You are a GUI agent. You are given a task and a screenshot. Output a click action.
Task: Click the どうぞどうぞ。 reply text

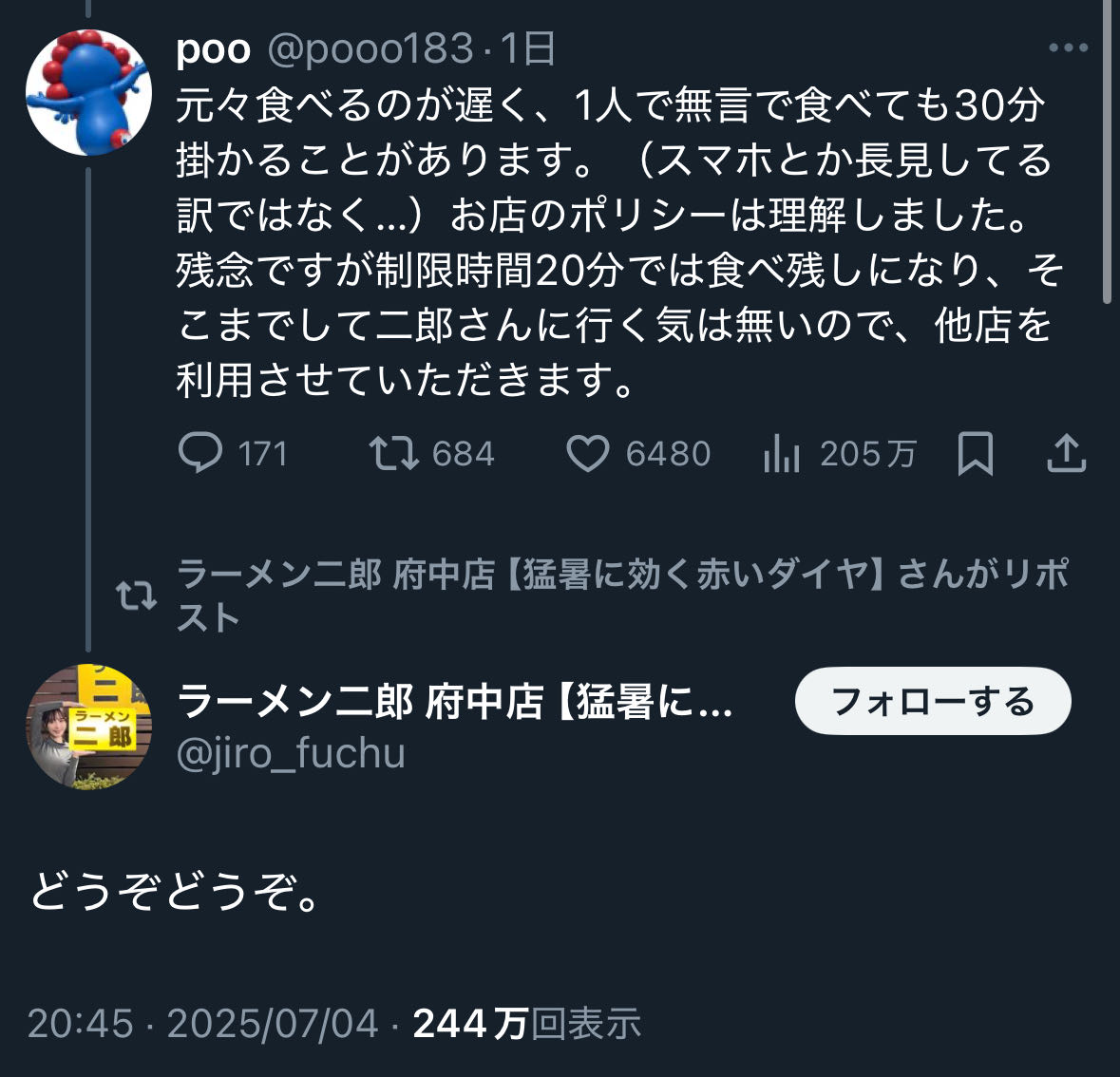[175, 891]
